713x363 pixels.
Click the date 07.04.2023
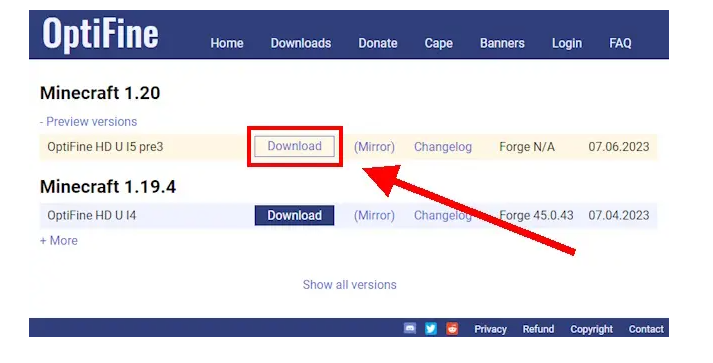[x=619, y=215]
